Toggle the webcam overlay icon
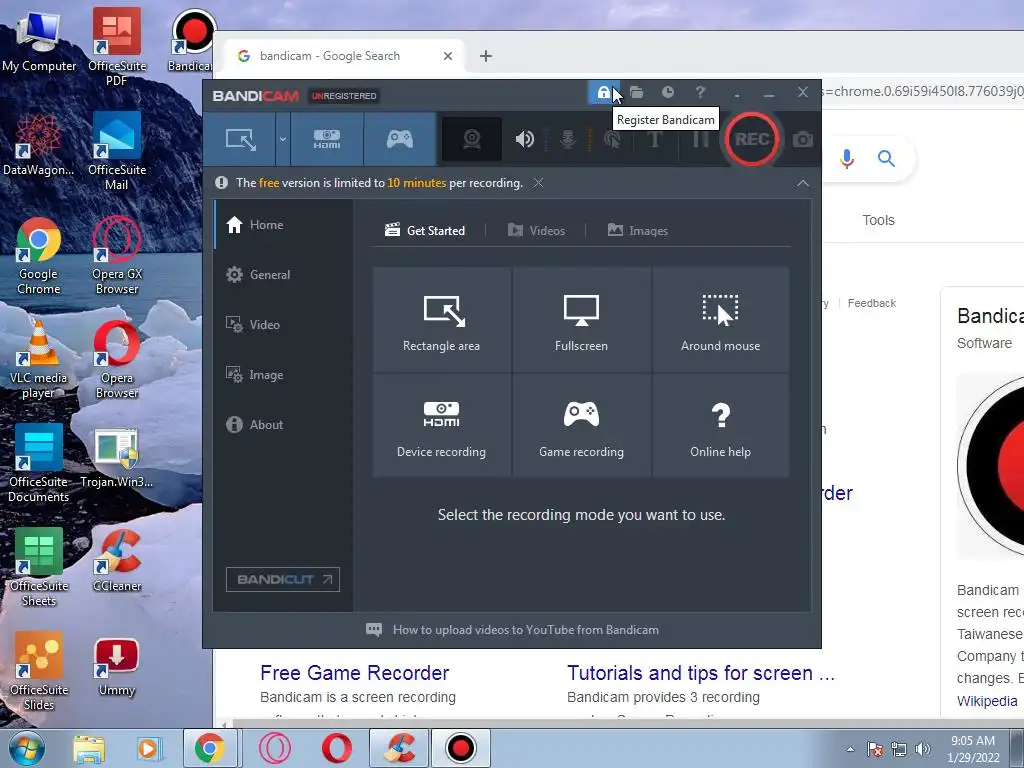 click(472, 139)
